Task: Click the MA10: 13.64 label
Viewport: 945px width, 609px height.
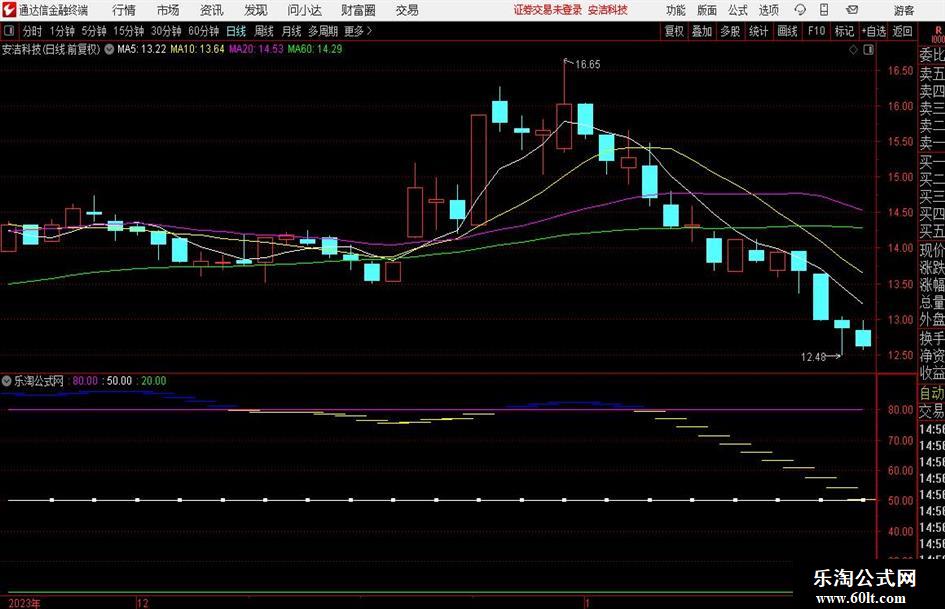Action: 197,49
